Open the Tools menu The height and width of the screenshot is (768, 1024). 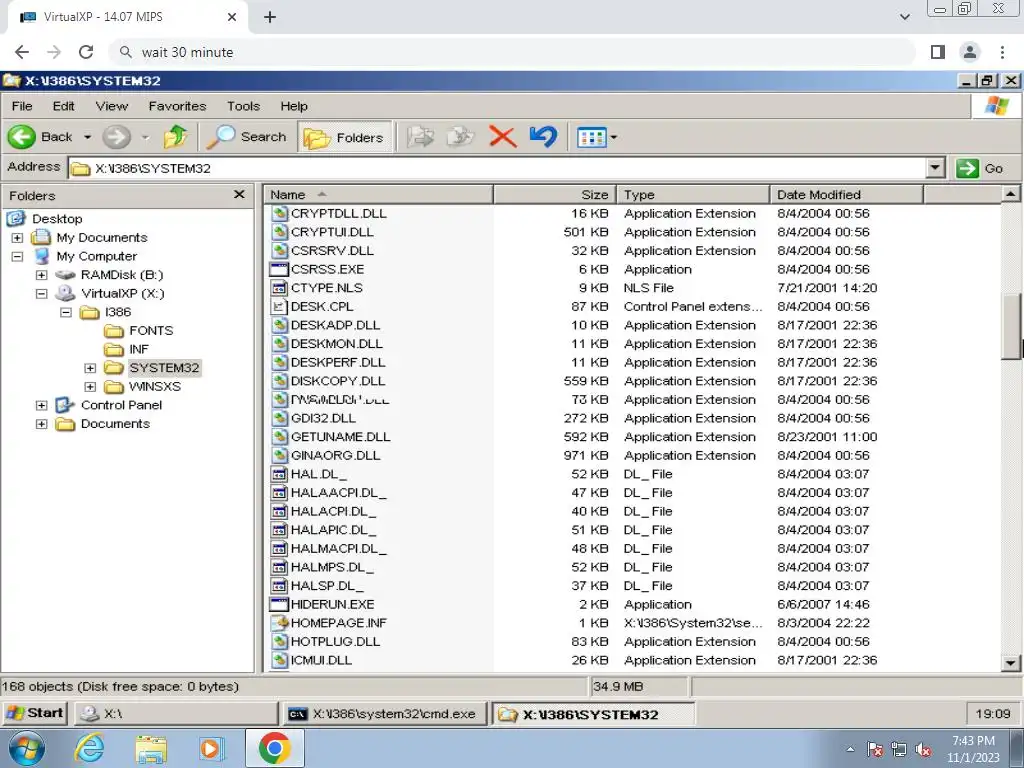coord(243,106)
